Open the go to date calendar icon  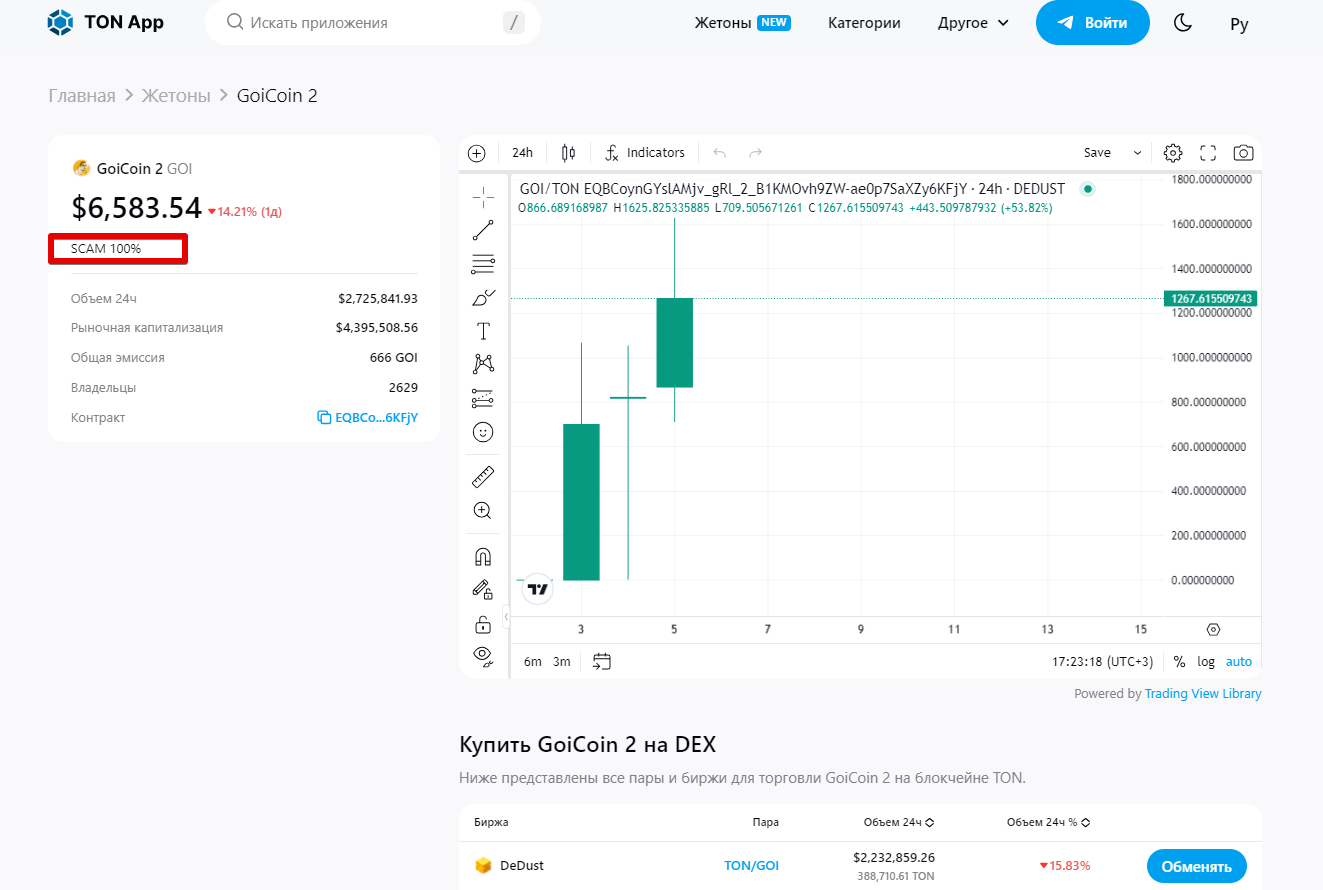coord(602,662)
